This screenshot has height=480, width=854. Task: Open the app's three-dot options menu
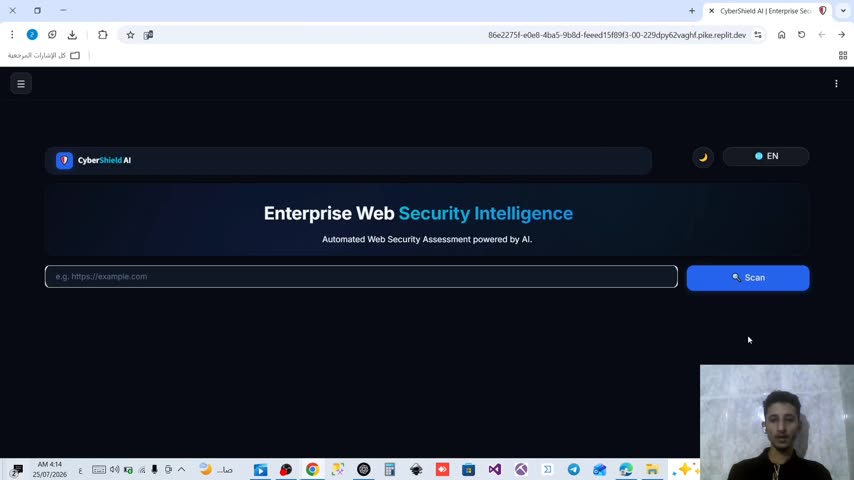pos(836,84)
